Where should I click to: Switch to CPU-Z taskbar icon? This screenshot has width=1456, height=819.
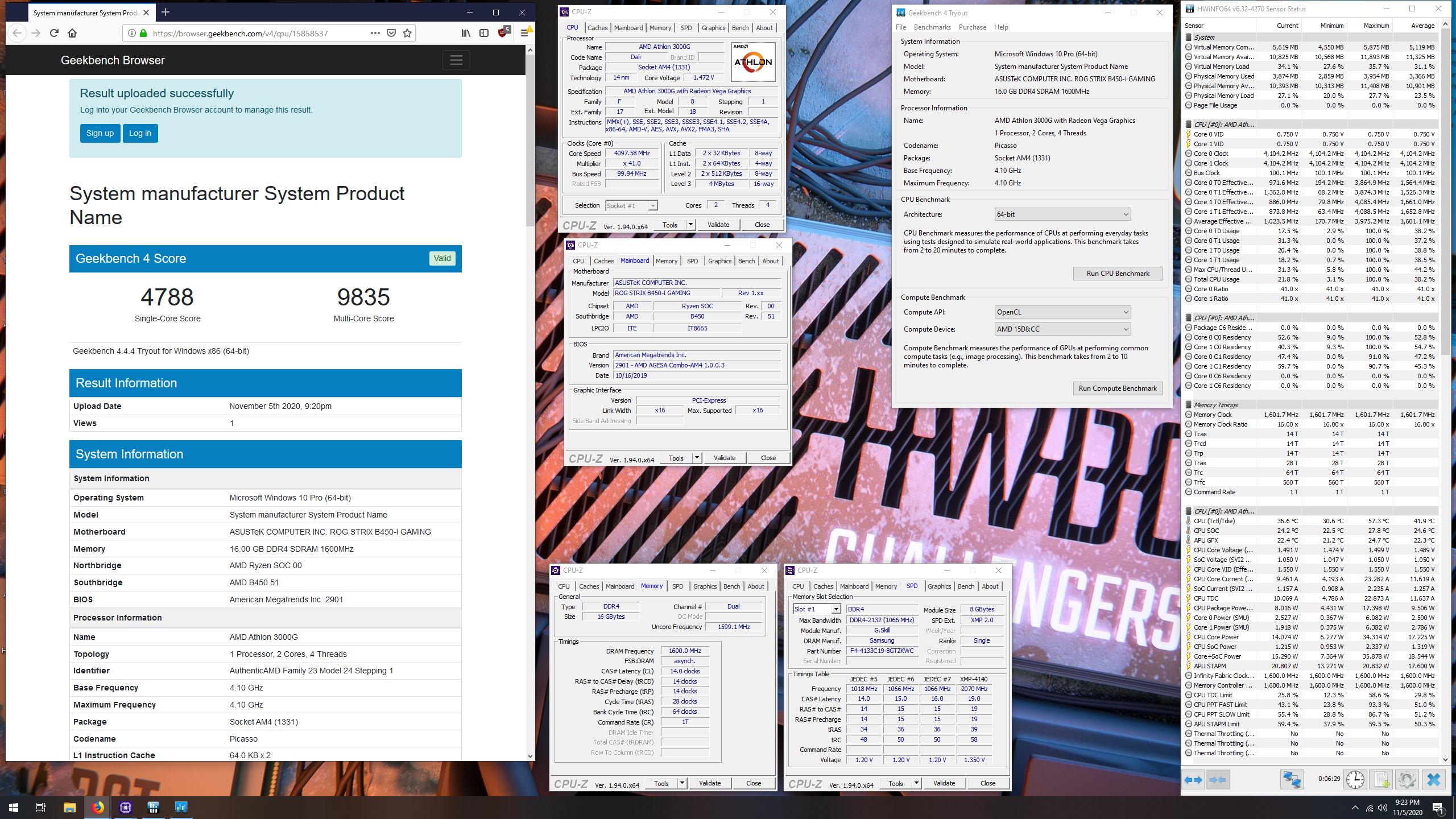(x=125, y=807)
